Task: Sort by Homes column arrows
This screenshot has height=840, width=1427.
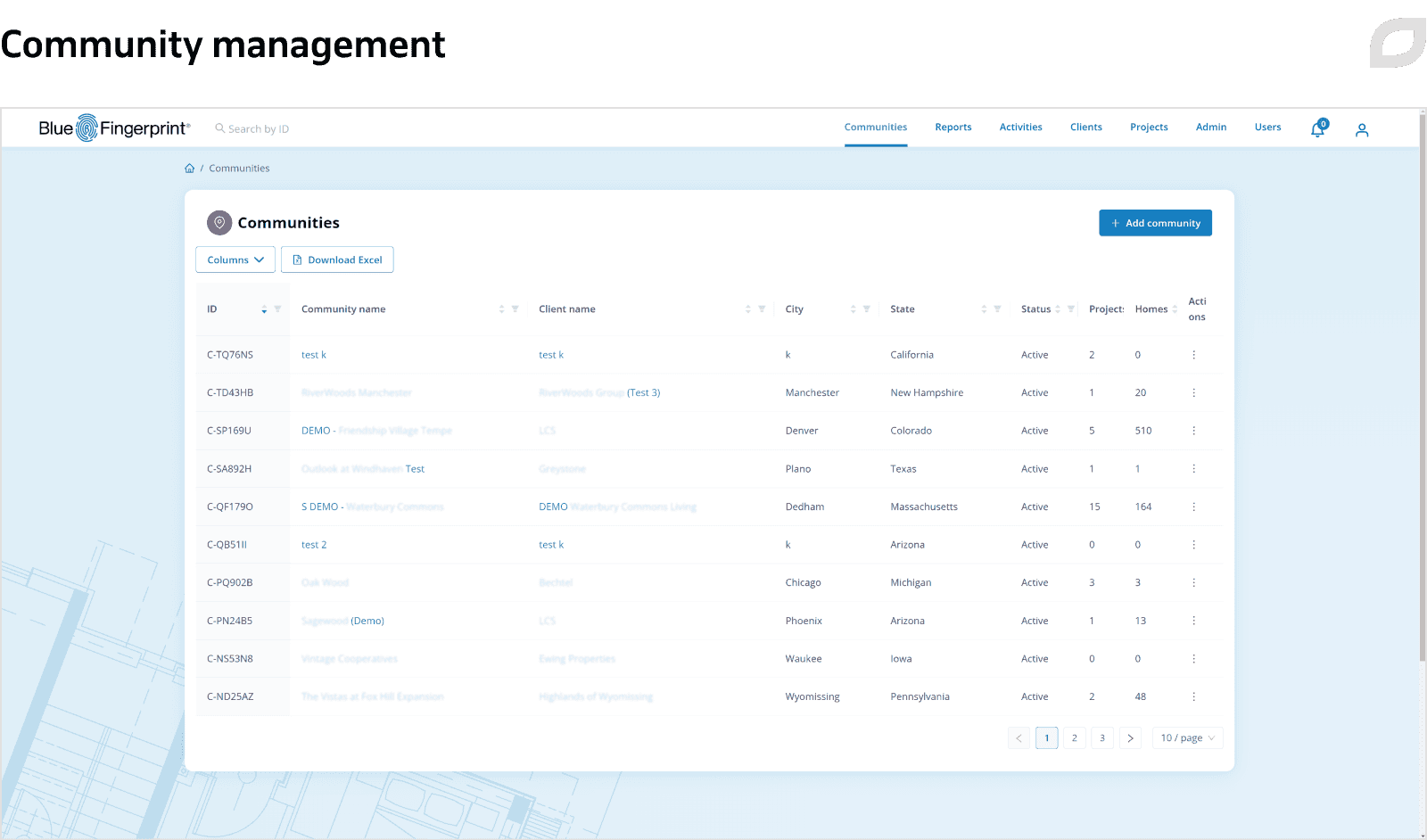Action: pos(1175,309)
